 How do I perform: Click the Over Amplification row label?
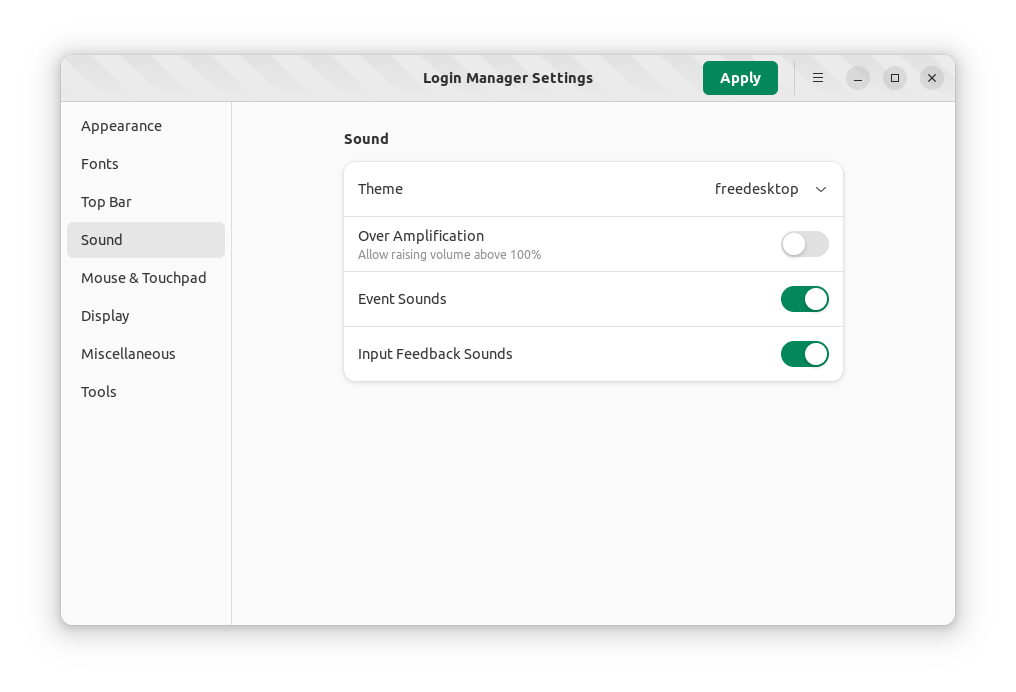pyautogui.click(x=421, y=236)
